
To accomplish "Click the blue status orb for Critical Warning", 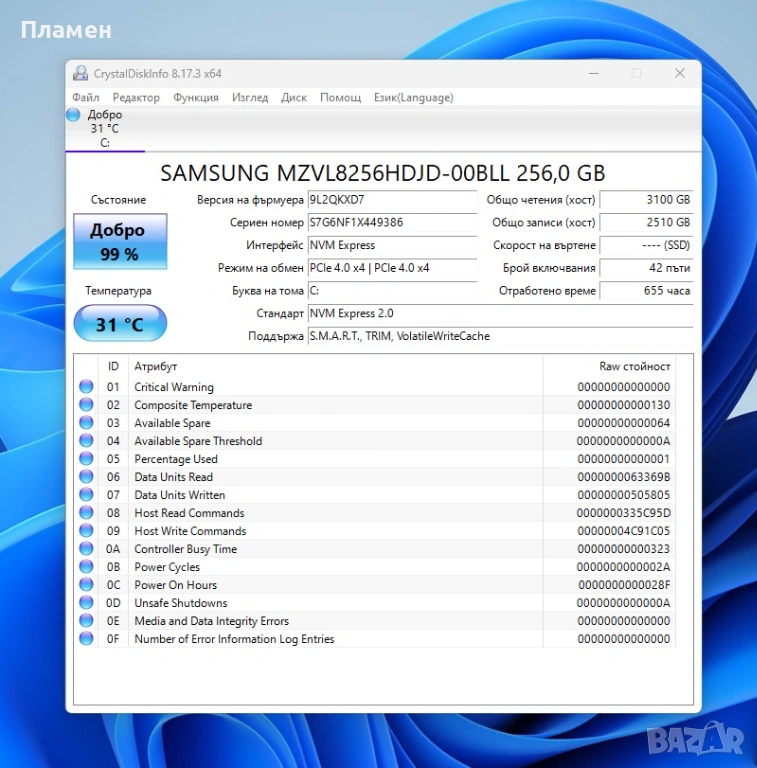I will pyautogui.click(x=86, y=387).
